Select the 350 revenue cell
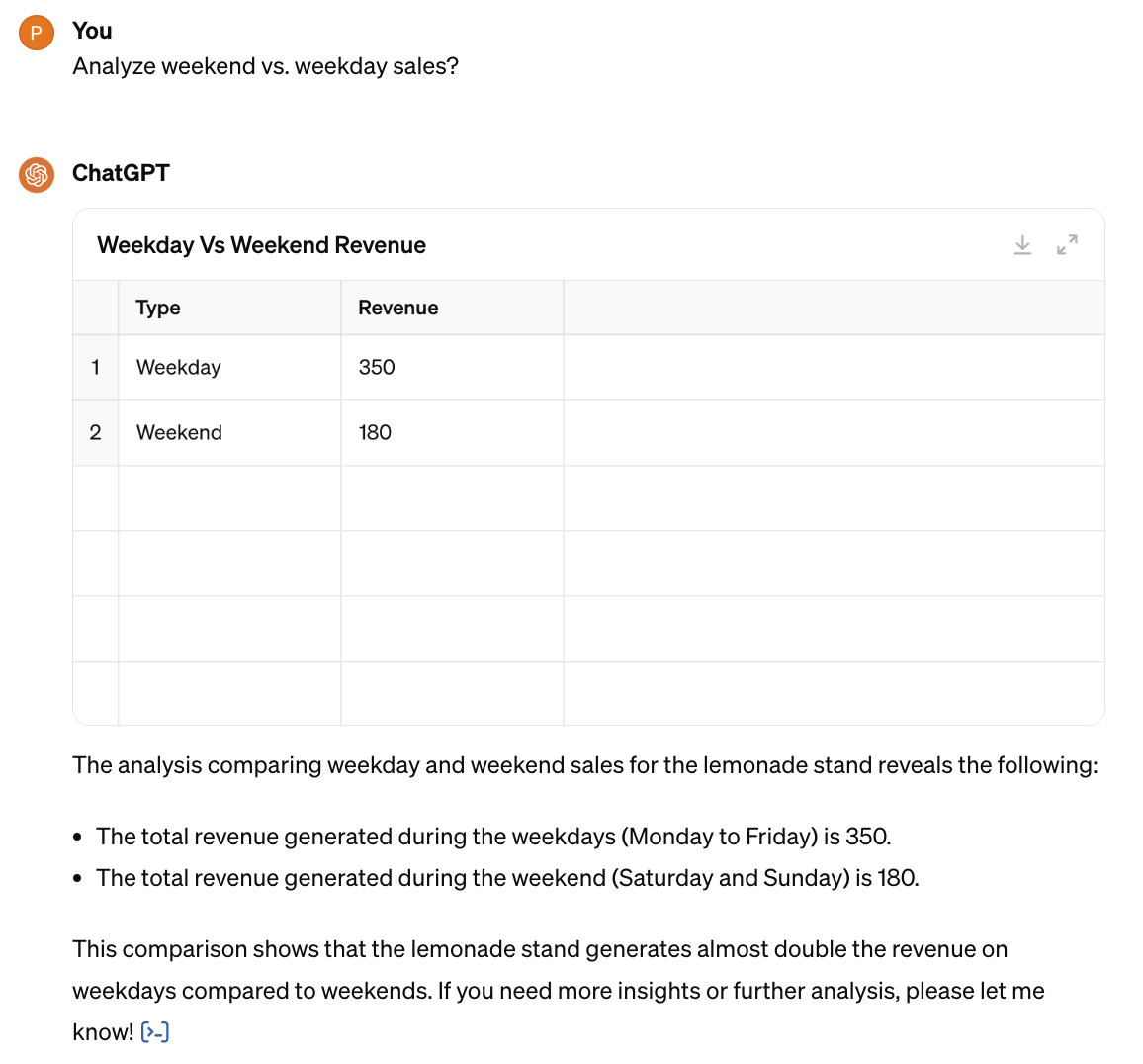Viewport: 1143px width, 1064px height. (452, 368)
